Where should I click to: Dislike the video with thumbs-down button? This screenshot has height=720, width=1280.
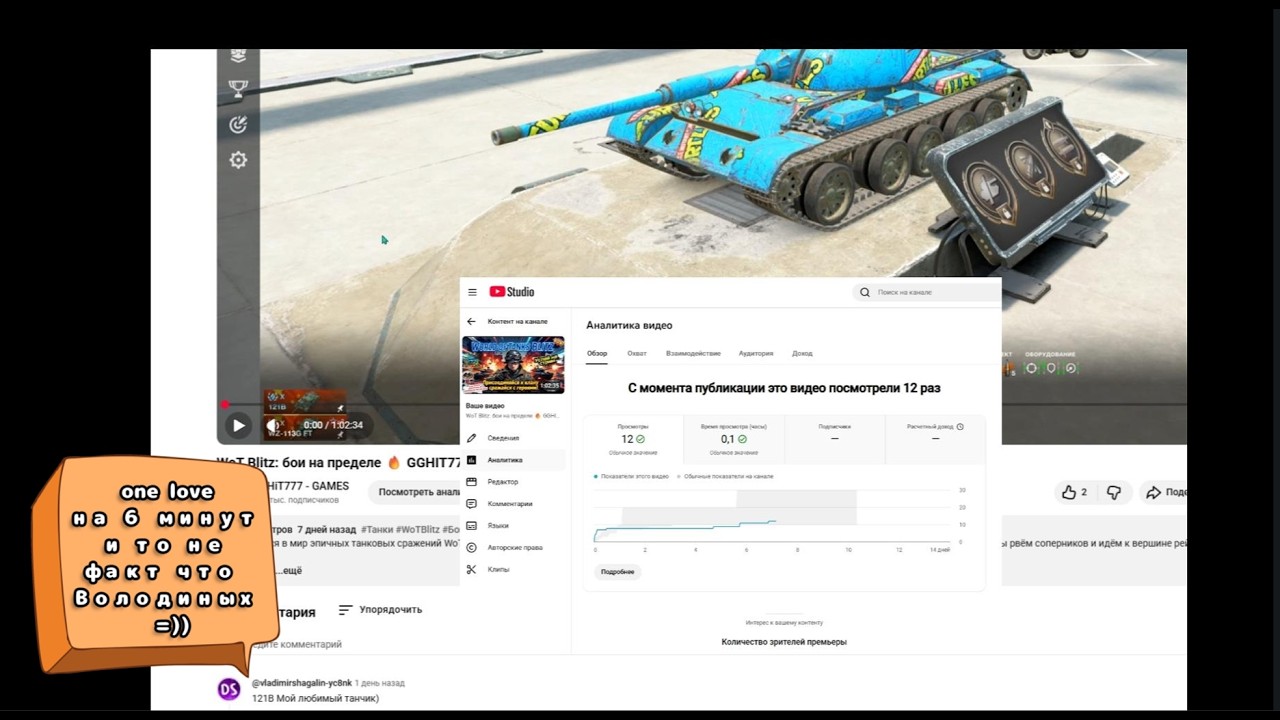1113,492
